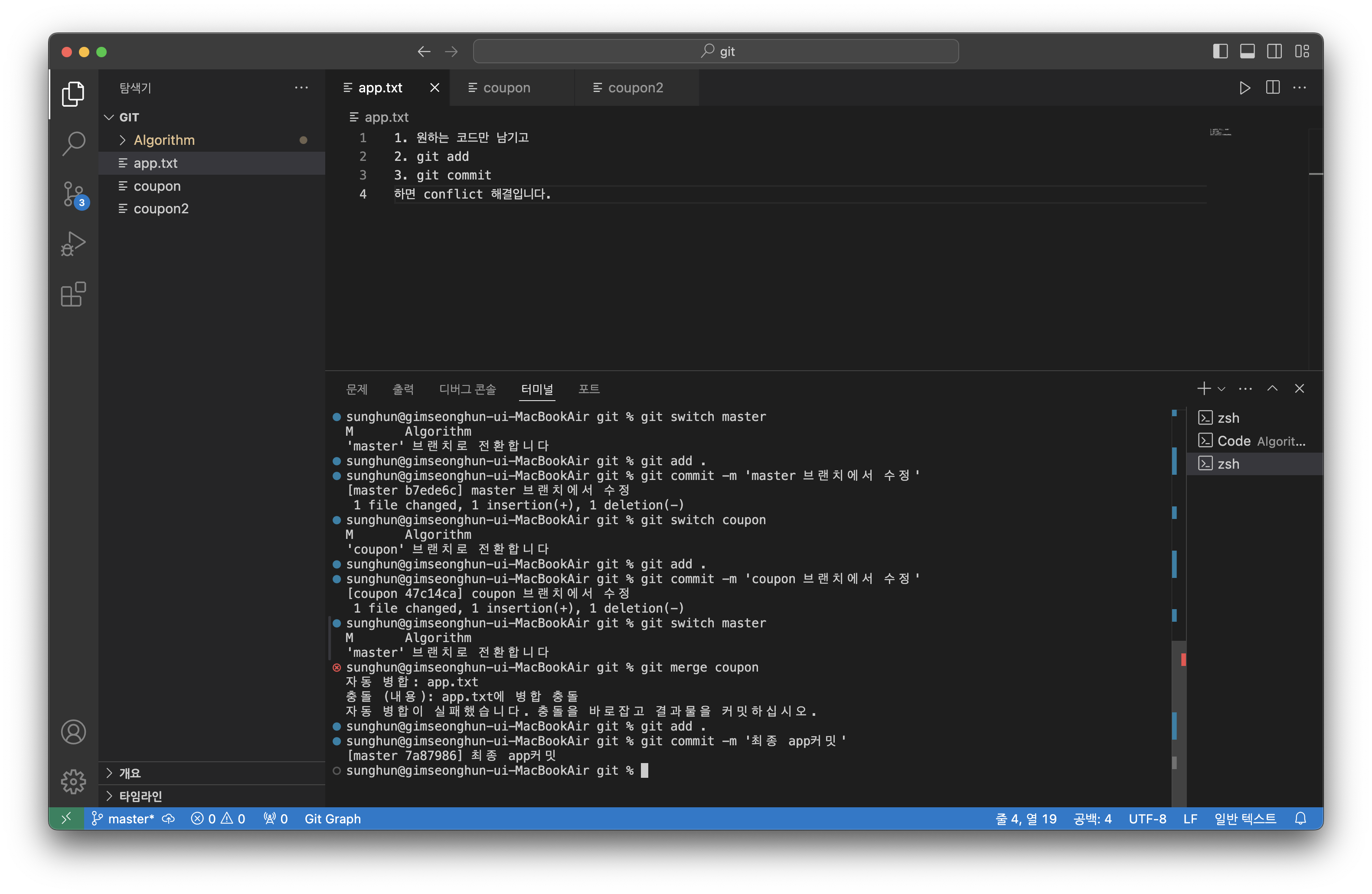Click the git command center search field
This screenshot has height=894, width=1372.
(715, 51)
